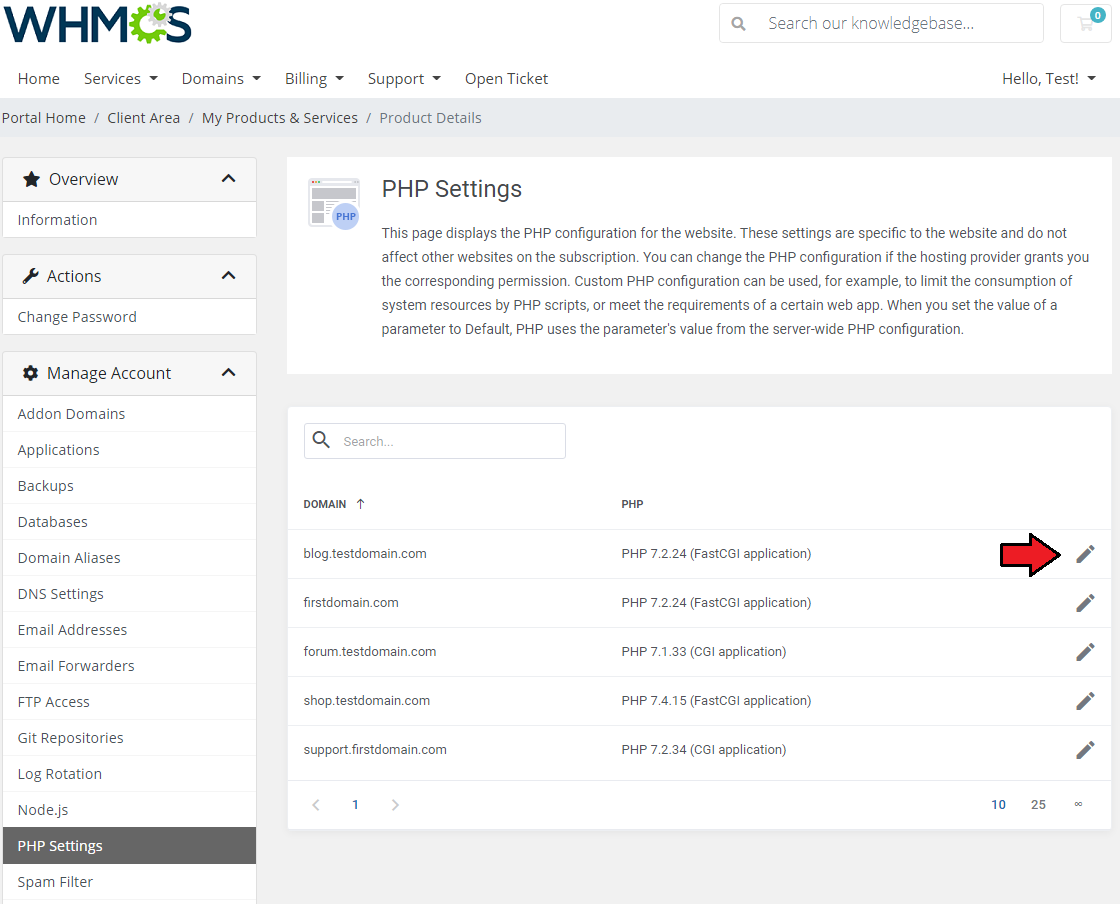
Task: Open the Domains dropdown menu
Action: (221, 79)
